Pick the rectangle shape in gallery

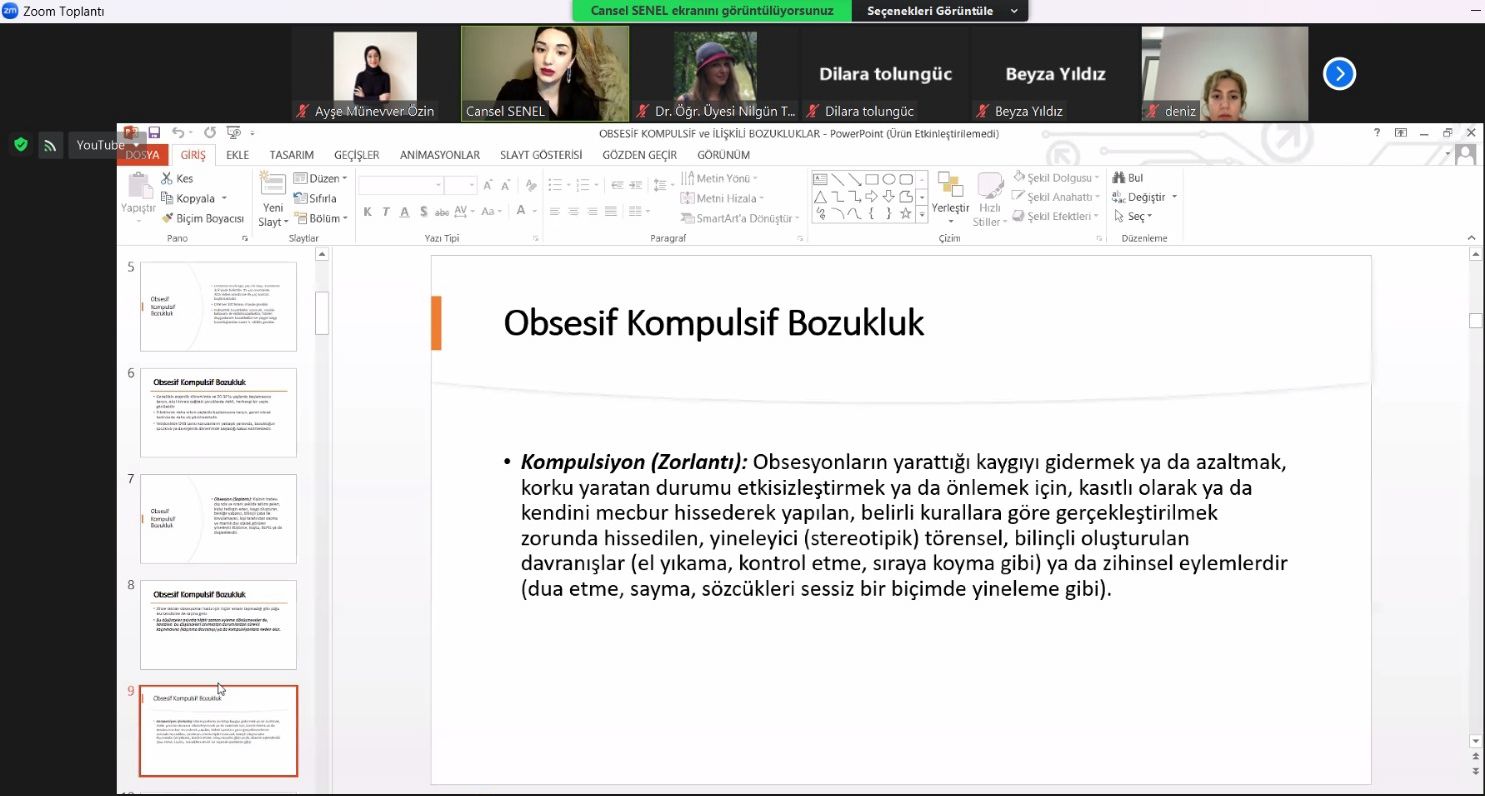pyautogui.click(x=871, y=180)
